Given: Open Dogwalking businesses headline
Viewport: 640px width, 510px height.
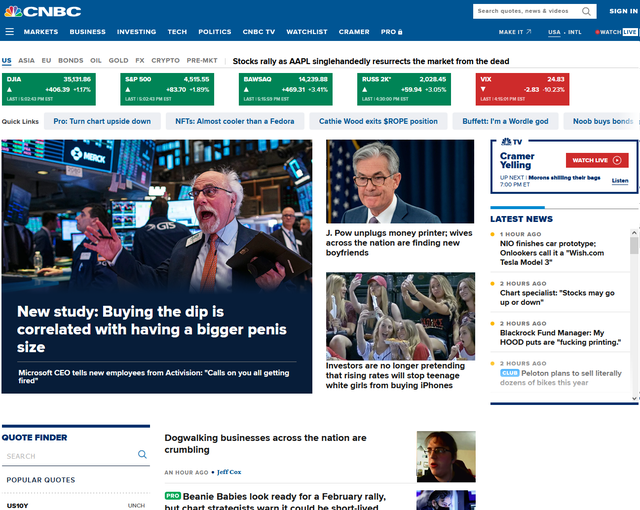Looking at the screenshot, I should tap(265, 443).
